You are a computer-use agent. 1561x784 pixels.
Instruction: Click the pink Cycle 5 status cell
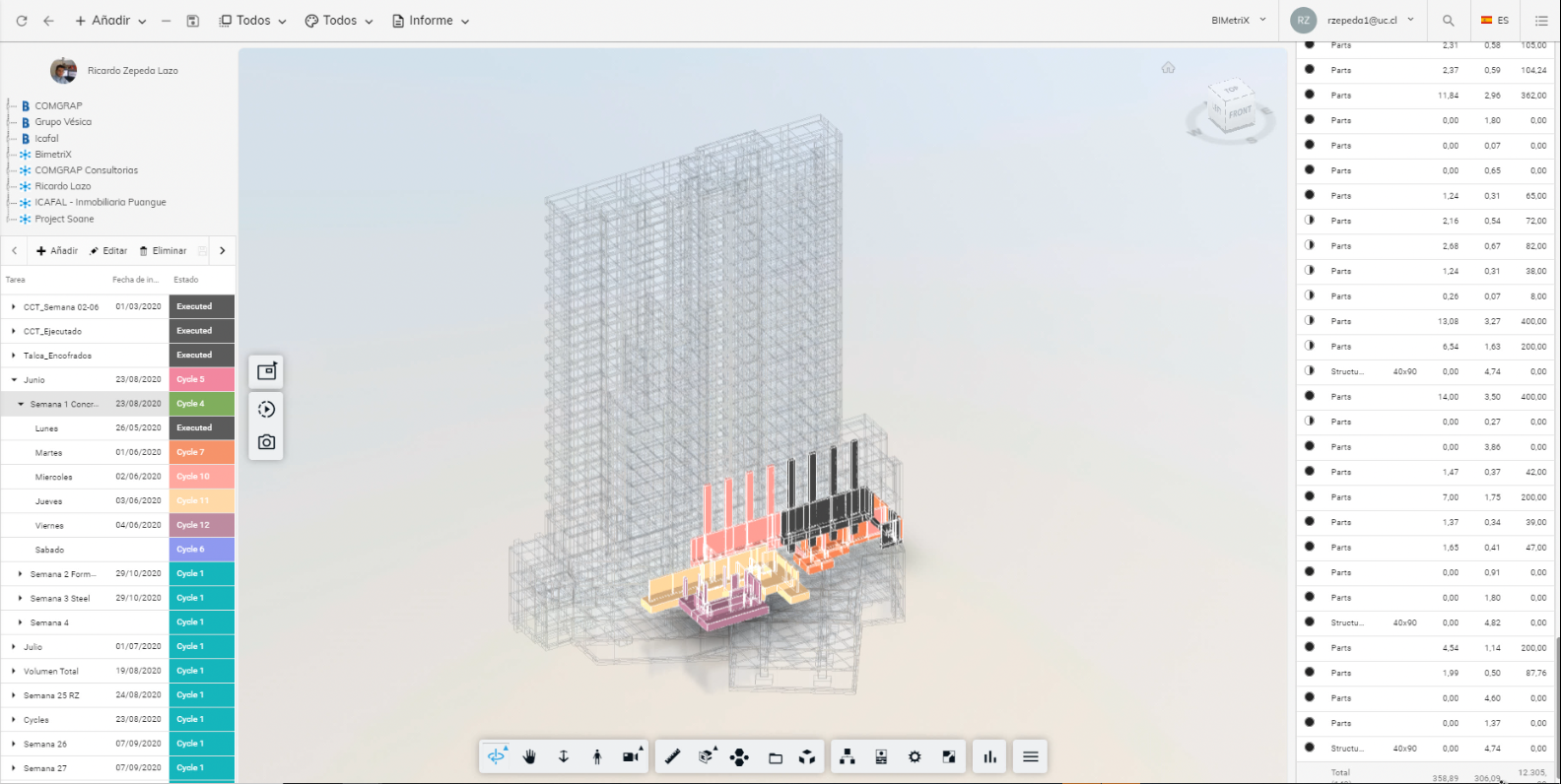point(201,379)
